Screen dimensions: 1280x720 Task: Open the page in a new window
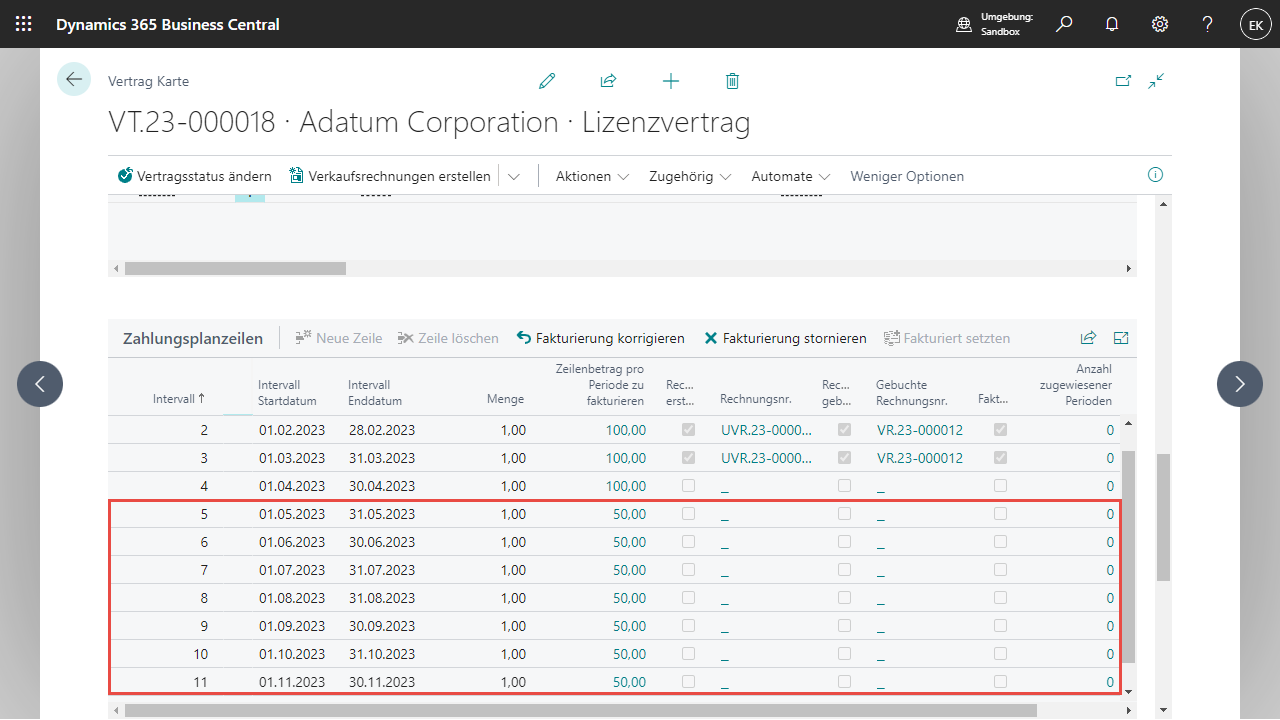coord(1123,81)
